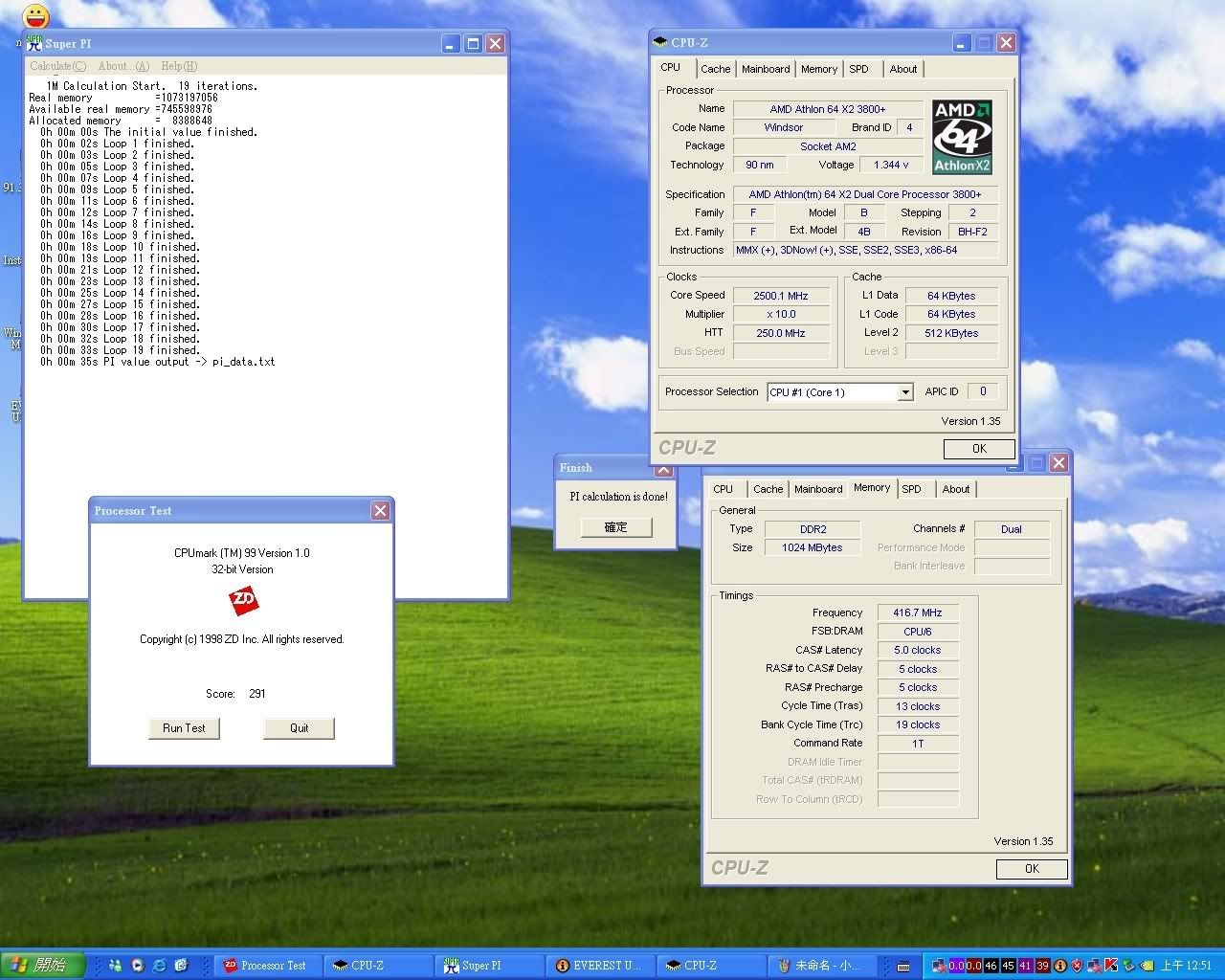Viewport: 1225px width, 980px height.
Task: Select SPD tab in upper CPU-Z window
Action: pyautogui.click(x=859, y=69)
